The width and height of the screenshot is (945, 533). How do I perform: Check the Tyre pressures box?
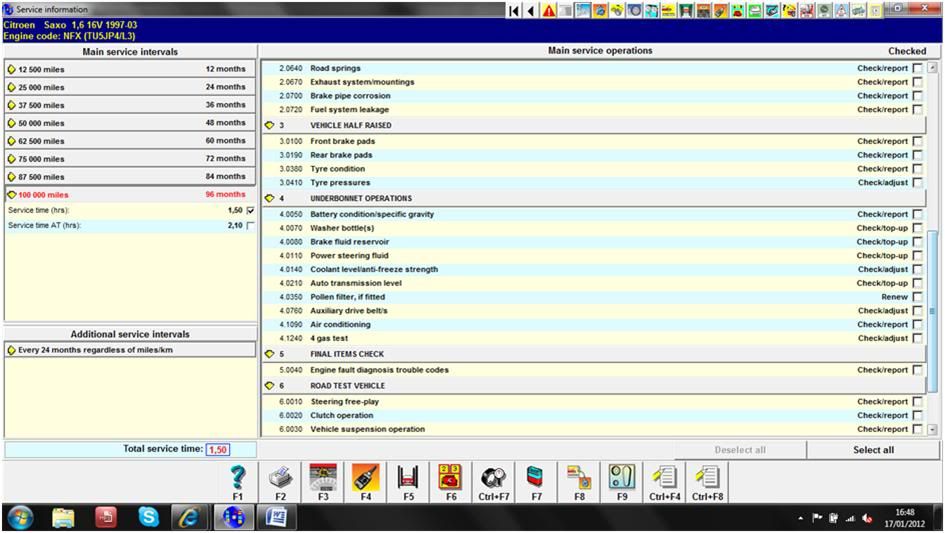click(x=917, y=183)
